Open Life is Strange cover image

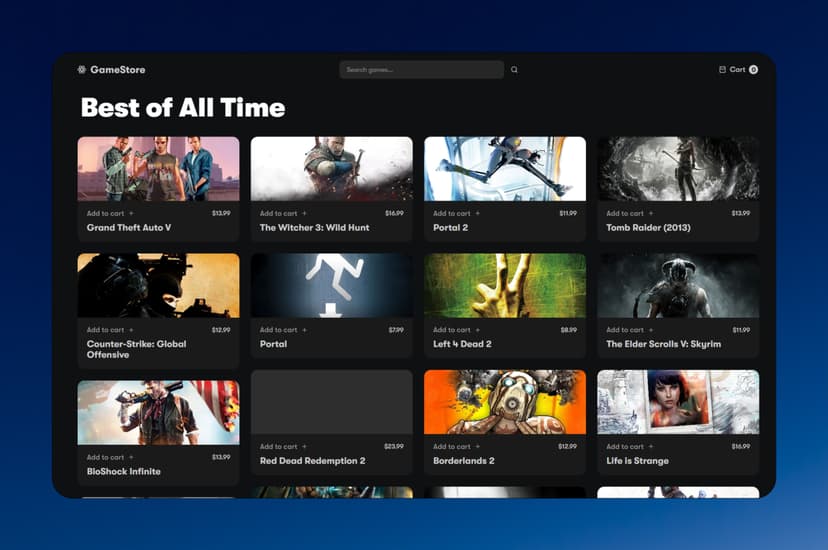pyautogui.click(x=678, y=402)
